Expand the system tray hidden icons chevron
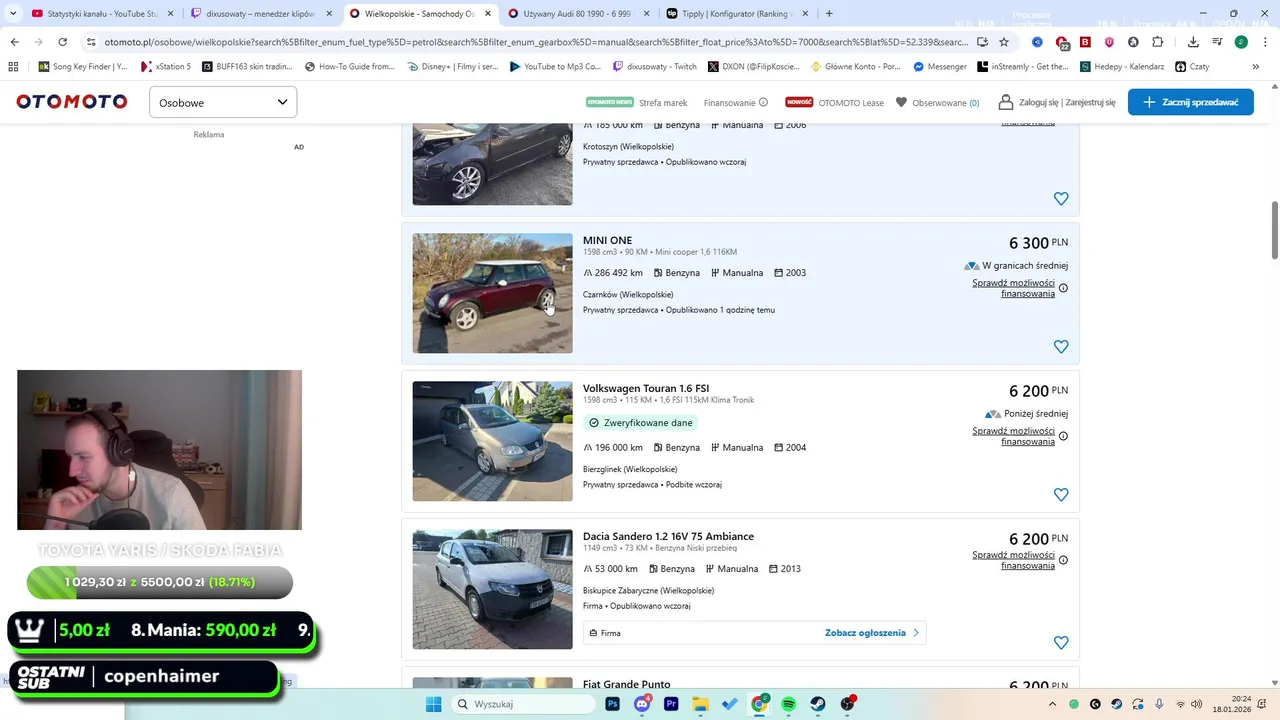The width and height of the screenshot is (1280, 720). click(x=1052, y=704)
